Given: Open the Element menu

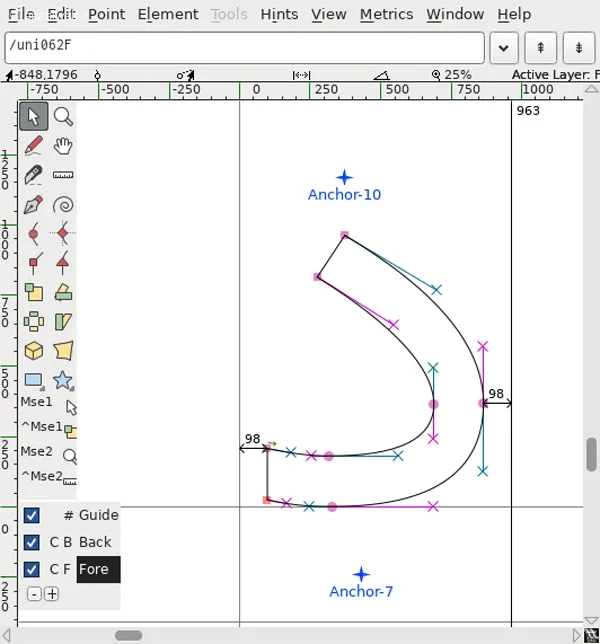Looking at the screenshot, I should click(x=168, y=14).
